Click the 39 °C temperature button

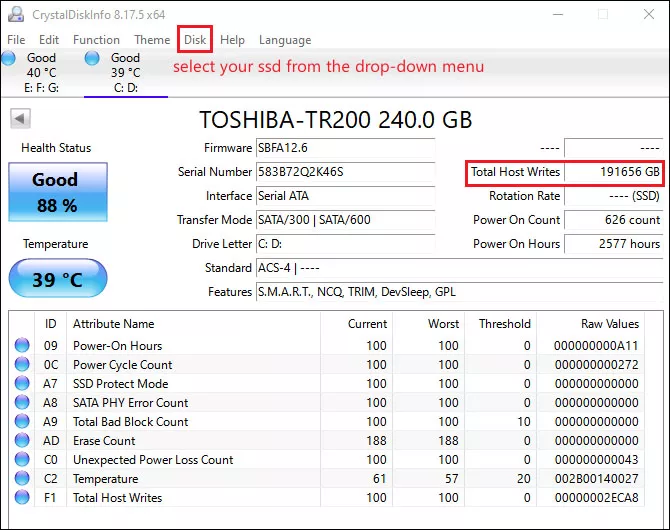pos(58,278)
